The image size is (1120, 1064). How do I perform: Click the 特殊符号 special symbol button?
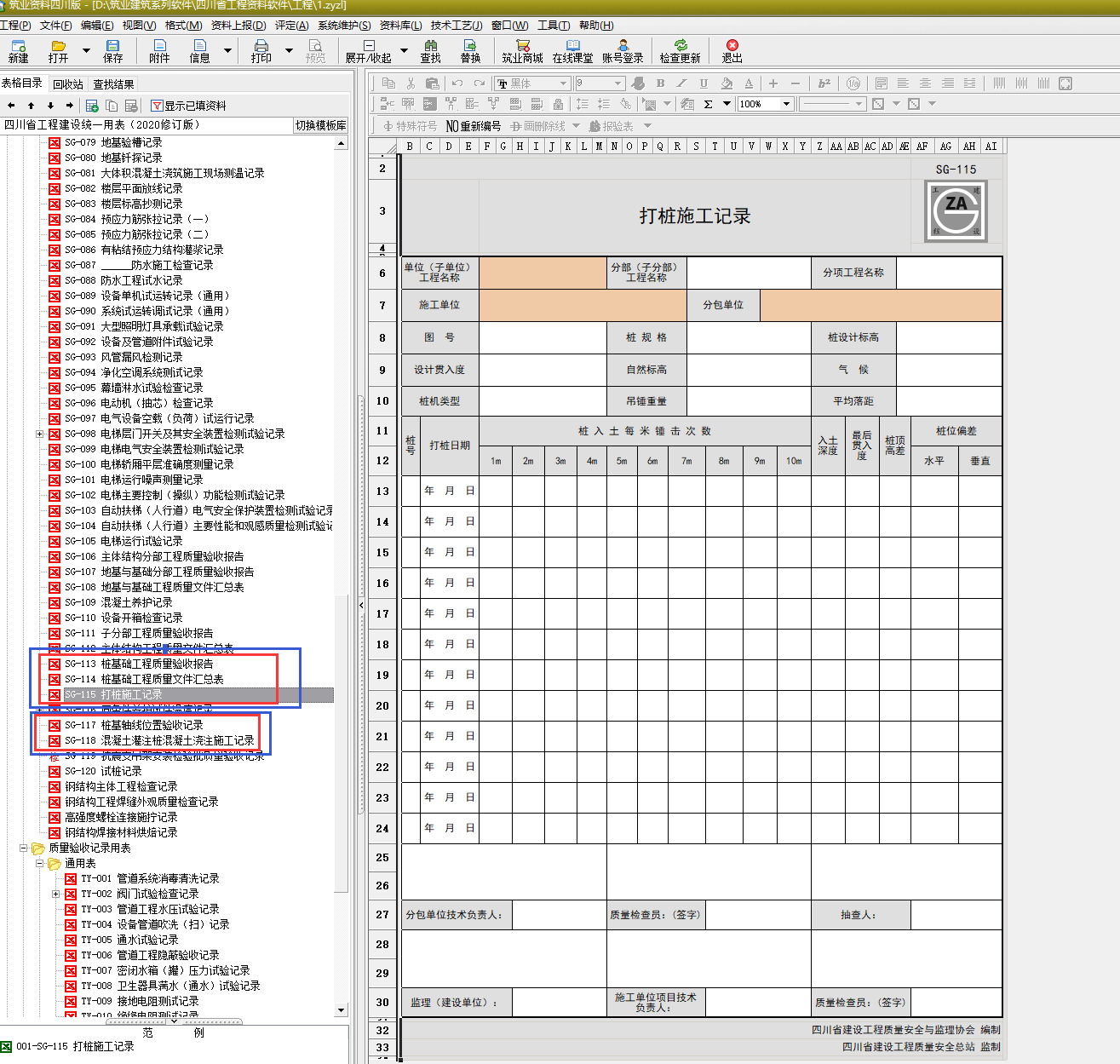click(x=410, y=126)
